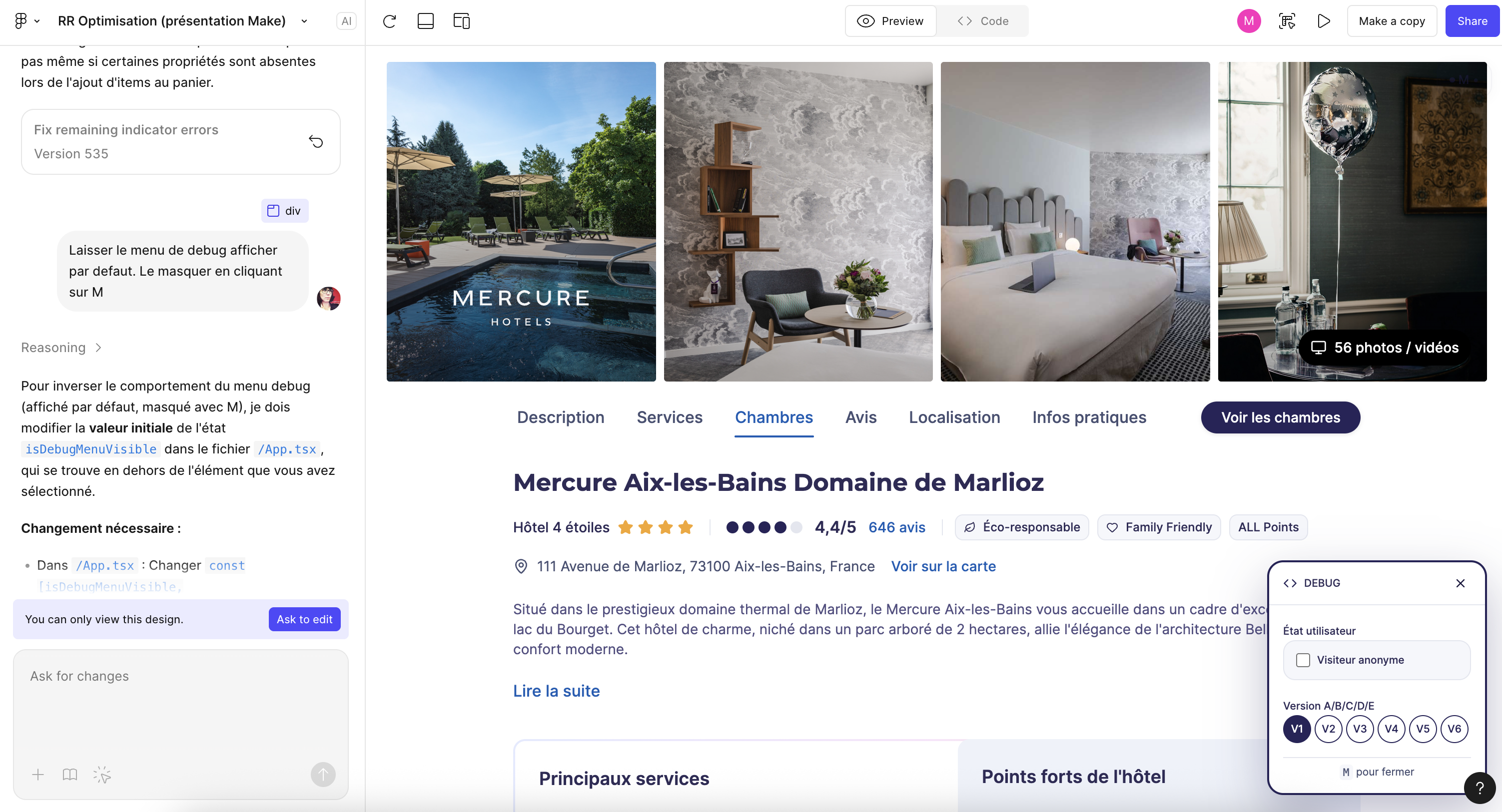The width and height of the screenshot is (1502, 812).
Task: Expand the file title dropdown chevron
Action: (304, 21)
